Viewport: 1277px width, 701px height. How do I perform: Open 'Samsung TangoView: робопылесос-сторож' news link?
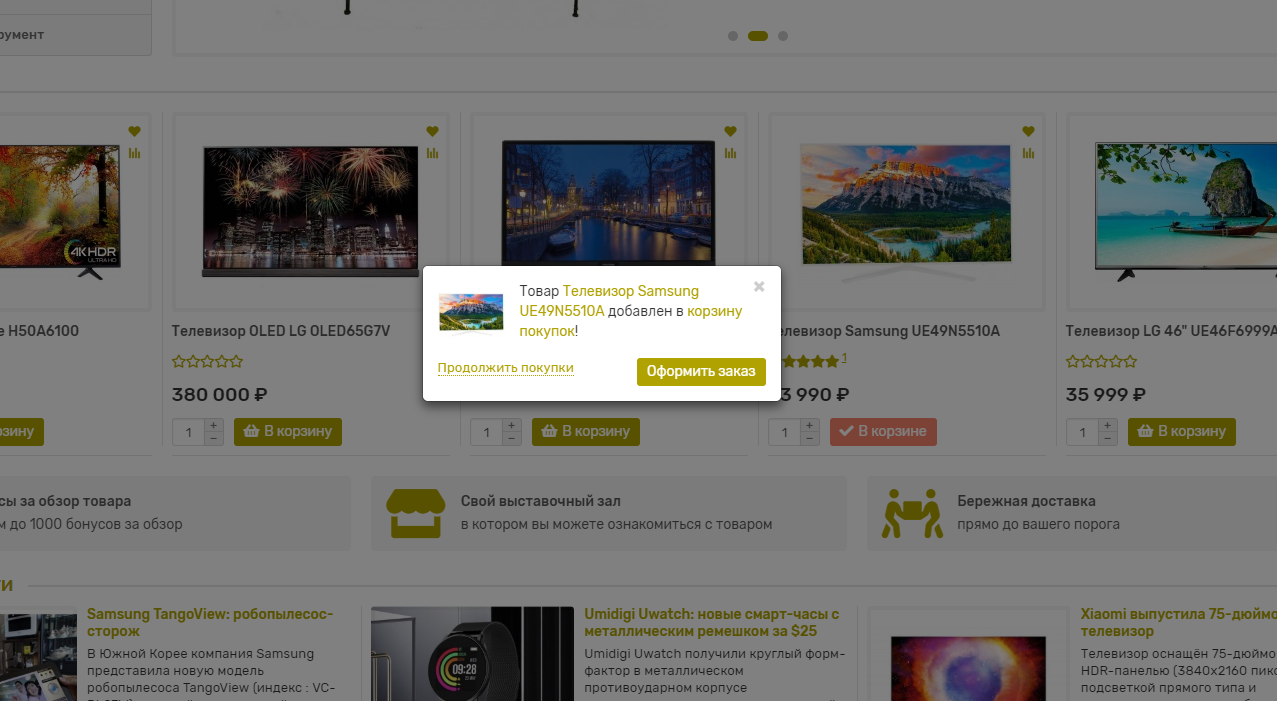pos(210,622)
